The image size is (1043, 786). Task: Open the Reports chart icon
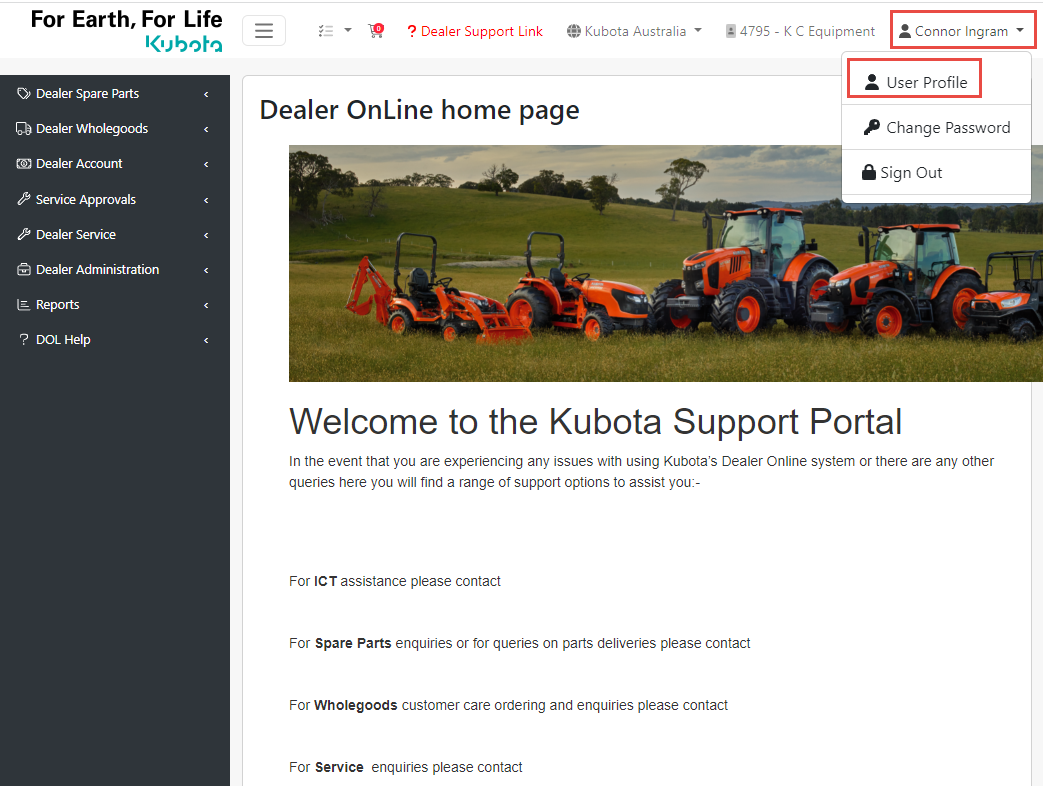pyautogui.click(x=23, y=304)
